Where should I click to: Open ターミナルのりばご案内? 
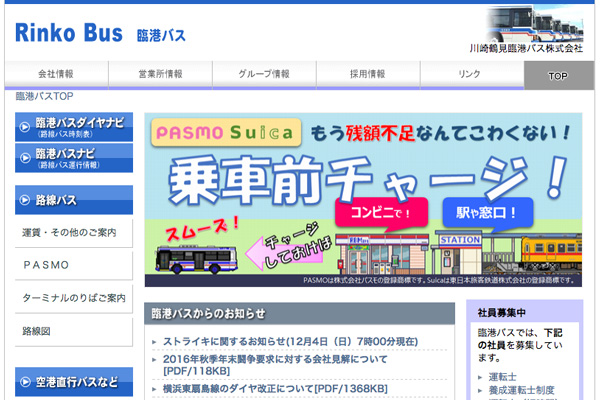(73, 298)
